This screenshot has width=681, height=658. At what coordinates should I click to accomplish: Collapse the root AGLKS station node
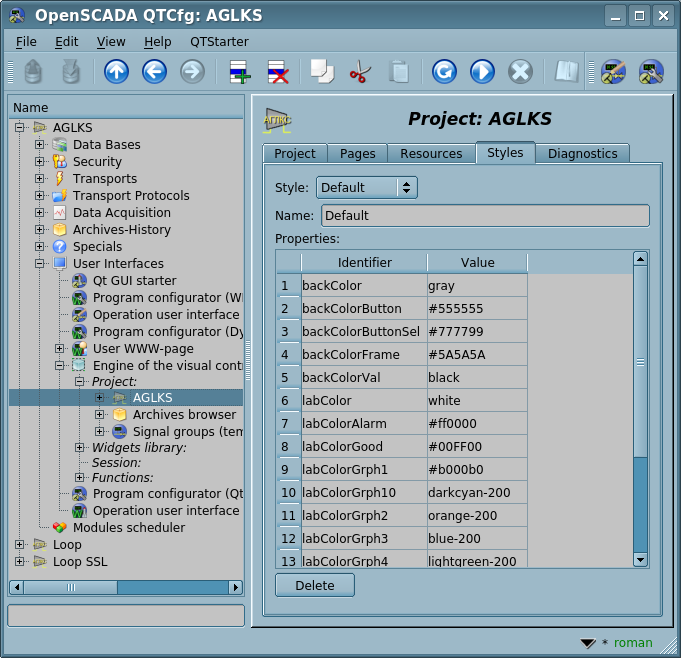coord(19,127)
